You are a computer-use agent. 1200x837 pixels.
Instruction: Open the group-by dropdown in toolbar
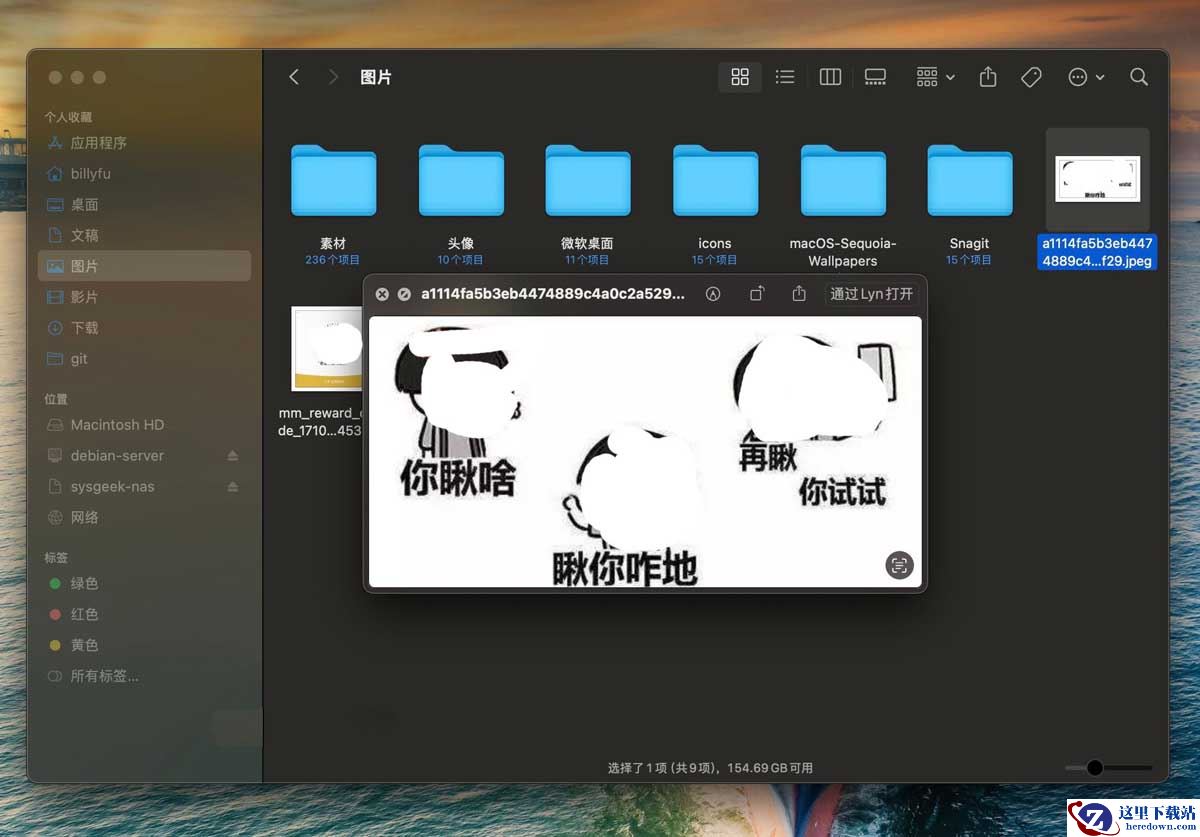(x=935, y=77)
